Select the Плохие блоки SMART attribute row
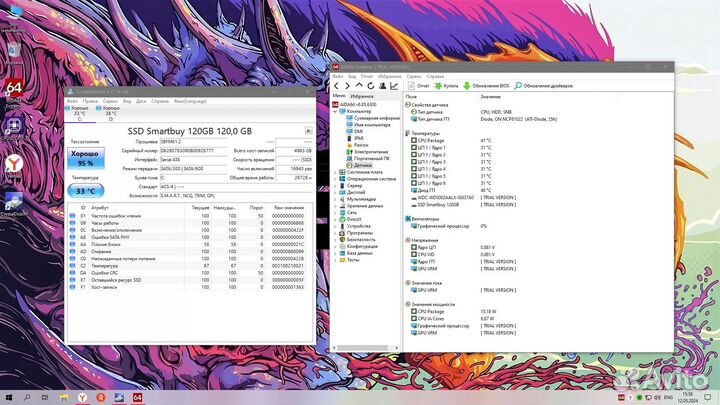The width and height of the screenshot is (720, 405). click(190, 244)
